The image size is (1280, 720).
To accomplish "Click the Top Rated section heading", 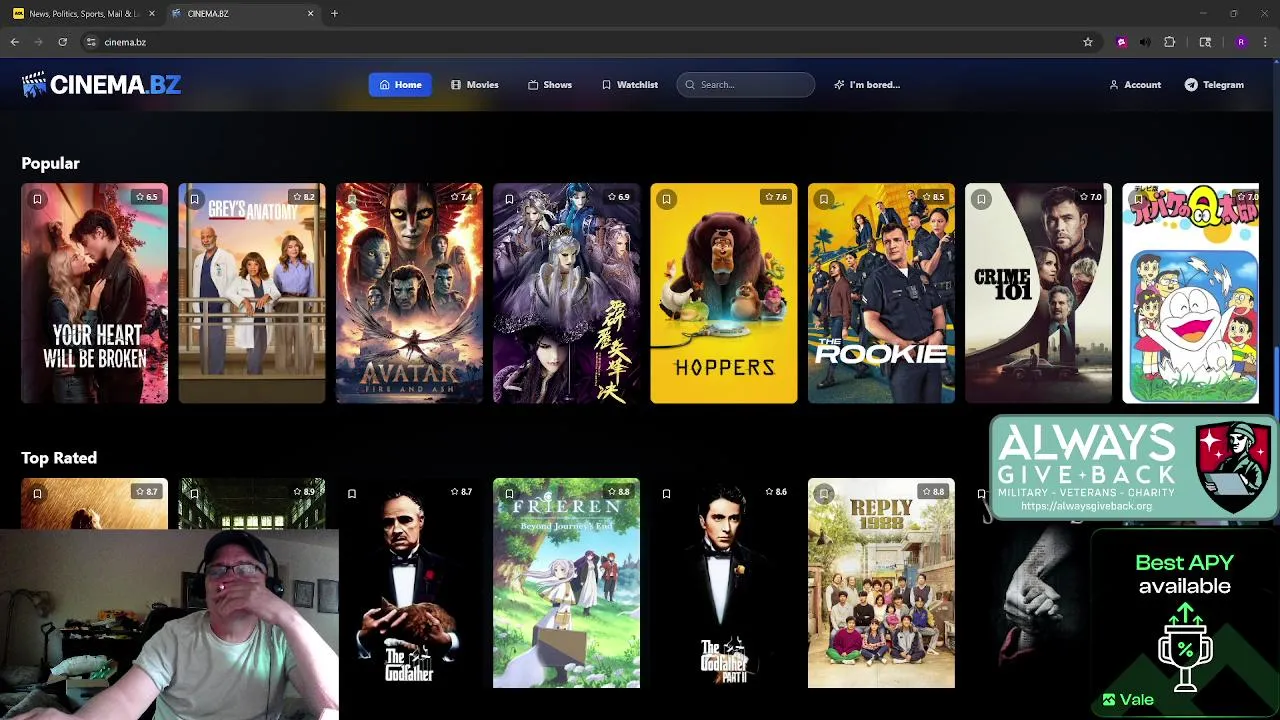I will [59, 458].
